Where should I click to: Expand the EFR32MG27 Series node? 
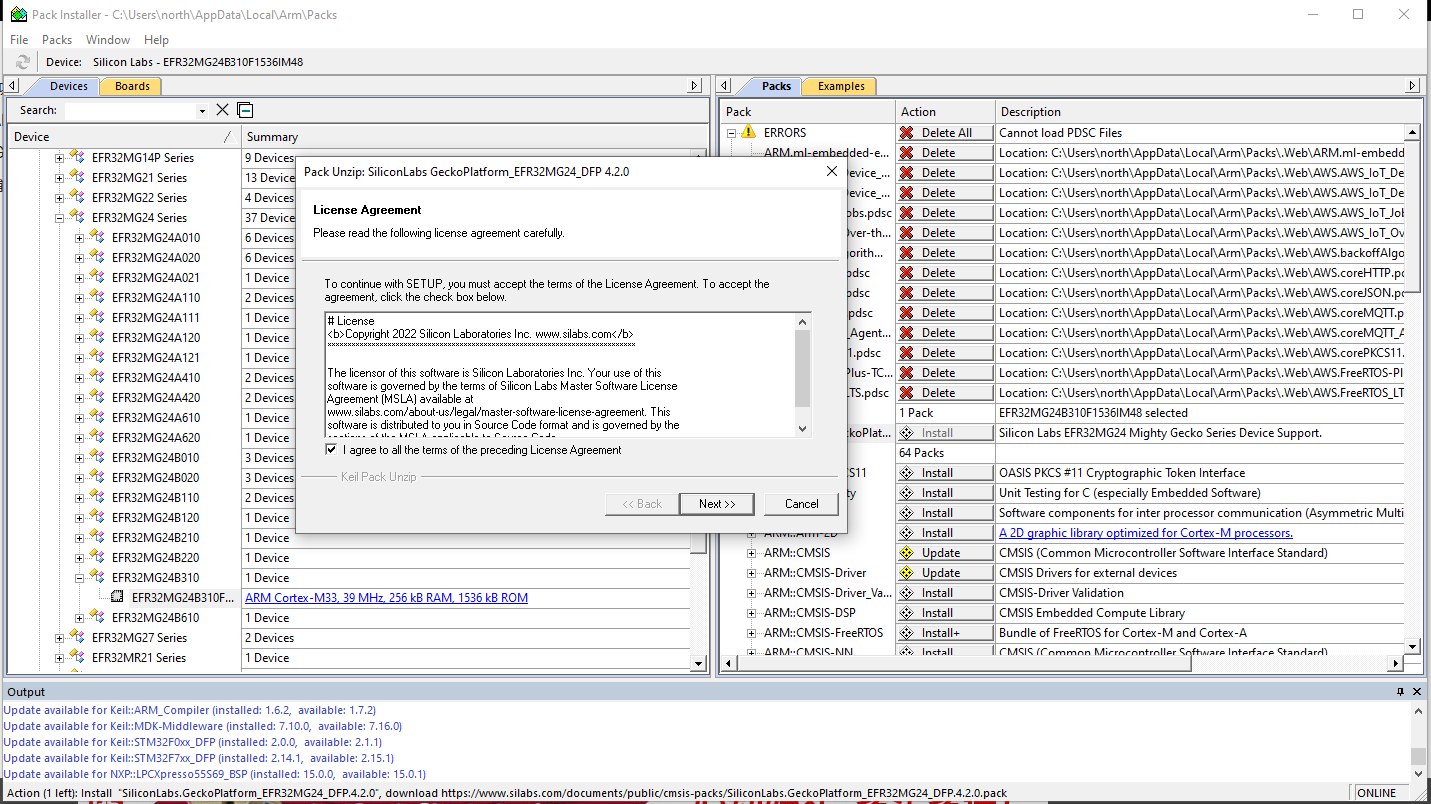tap(60, 638)
